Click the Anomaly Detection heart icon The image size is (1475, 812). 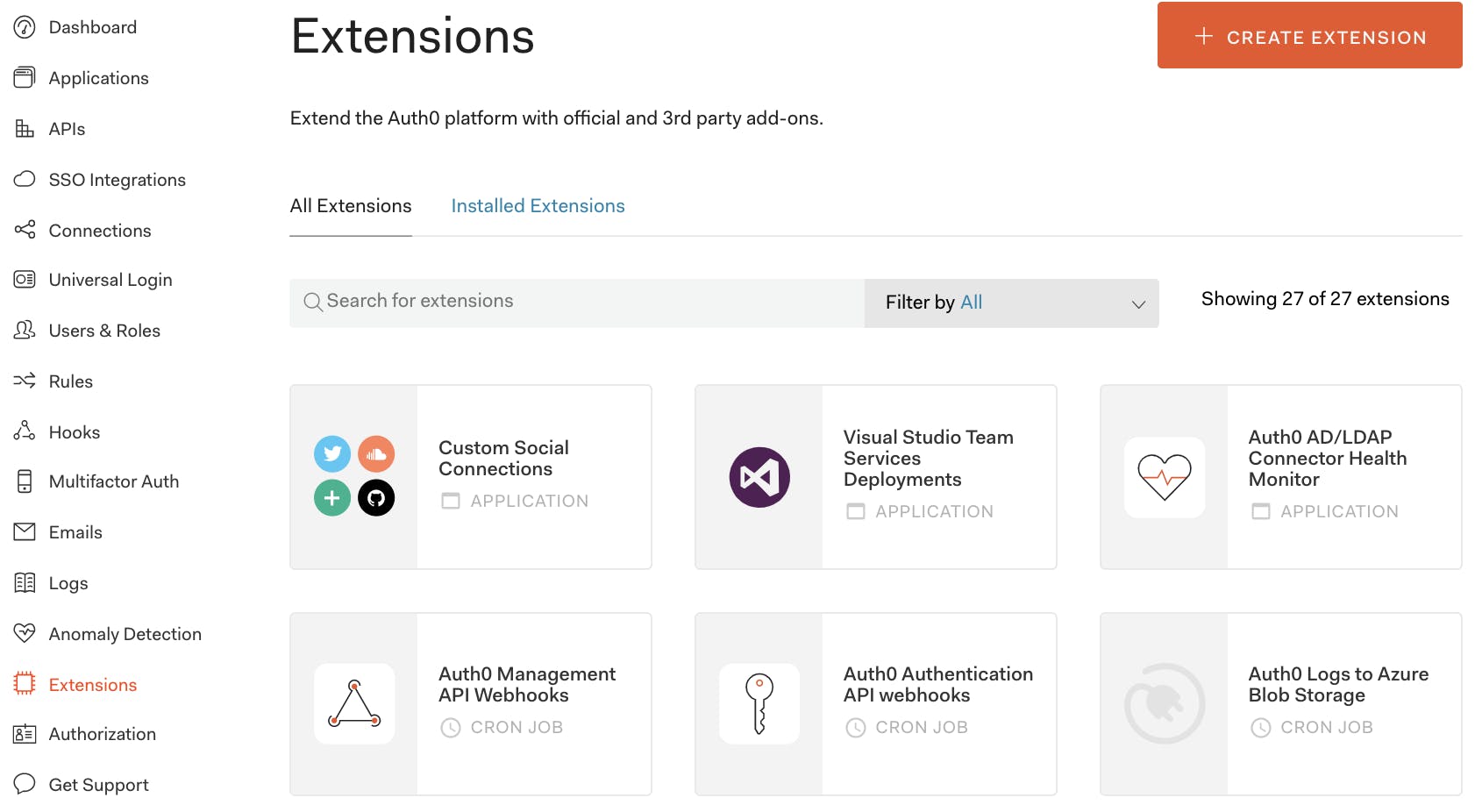[25, 633]
